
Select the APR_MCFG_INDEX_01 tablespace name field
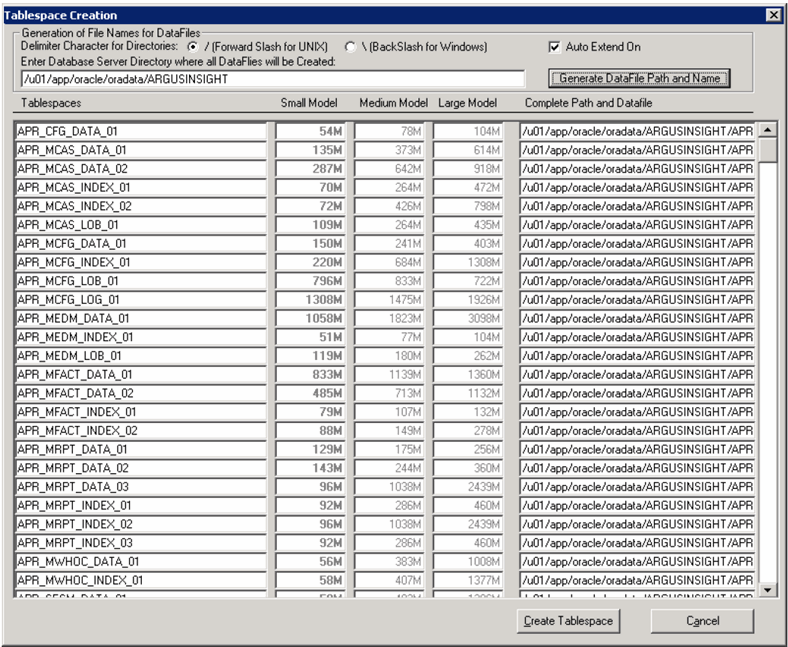click(x=141, y=262)
